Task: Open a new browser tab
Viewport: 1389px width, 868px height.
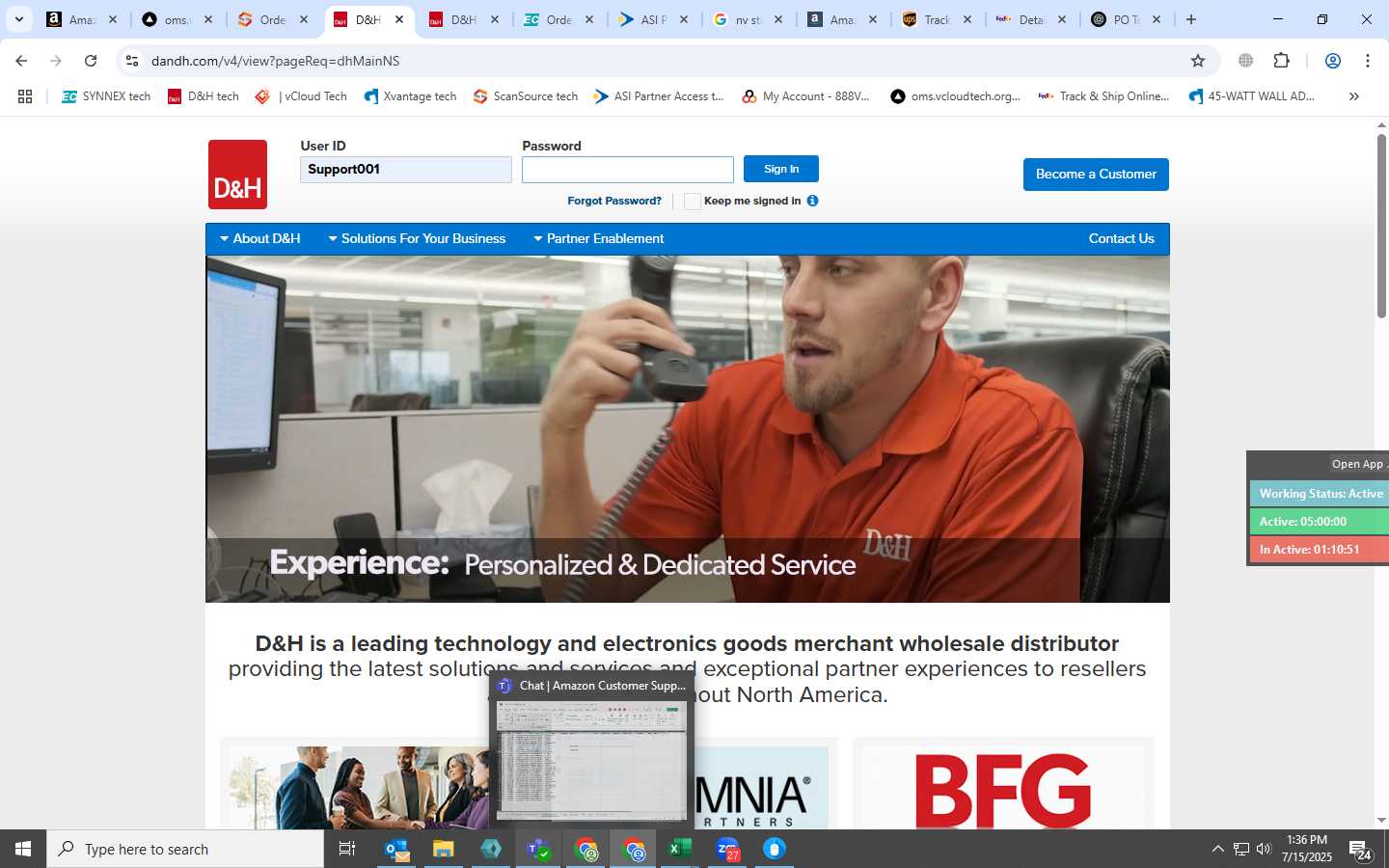Action: click(x=1191, y=19)
